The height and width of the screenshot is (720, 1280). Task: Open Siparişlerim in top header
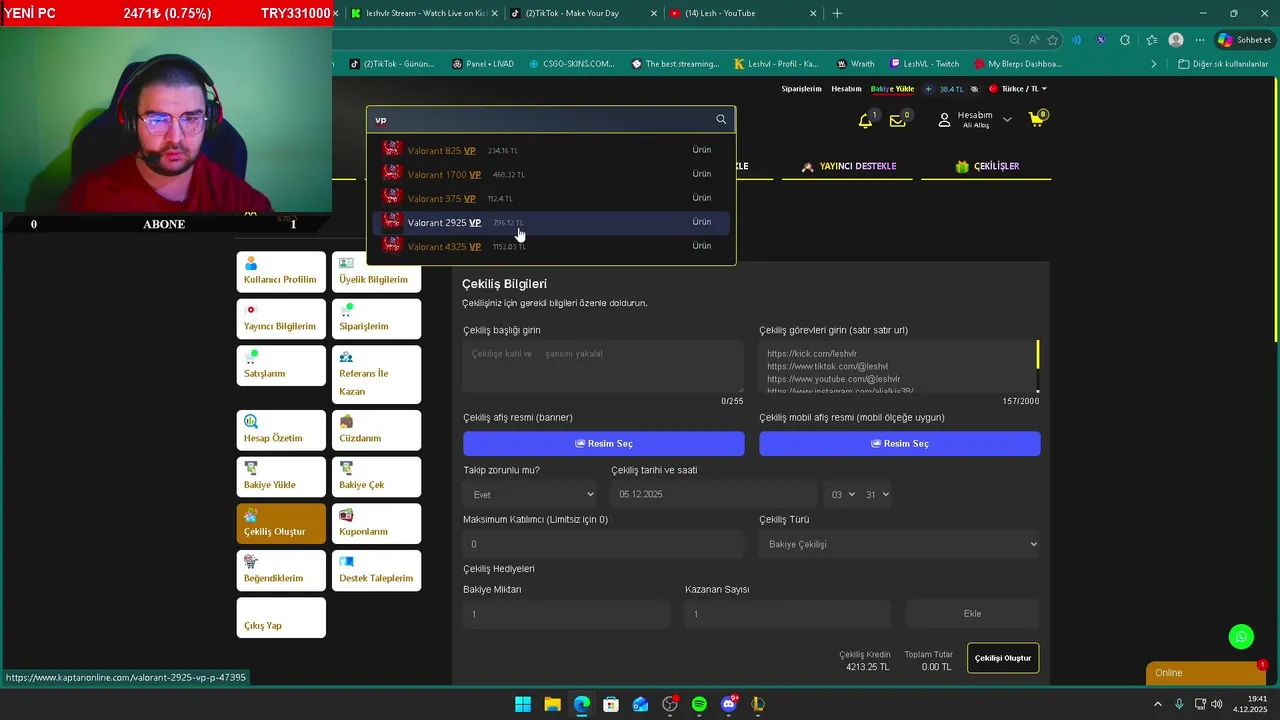click(x=801, y=89)
